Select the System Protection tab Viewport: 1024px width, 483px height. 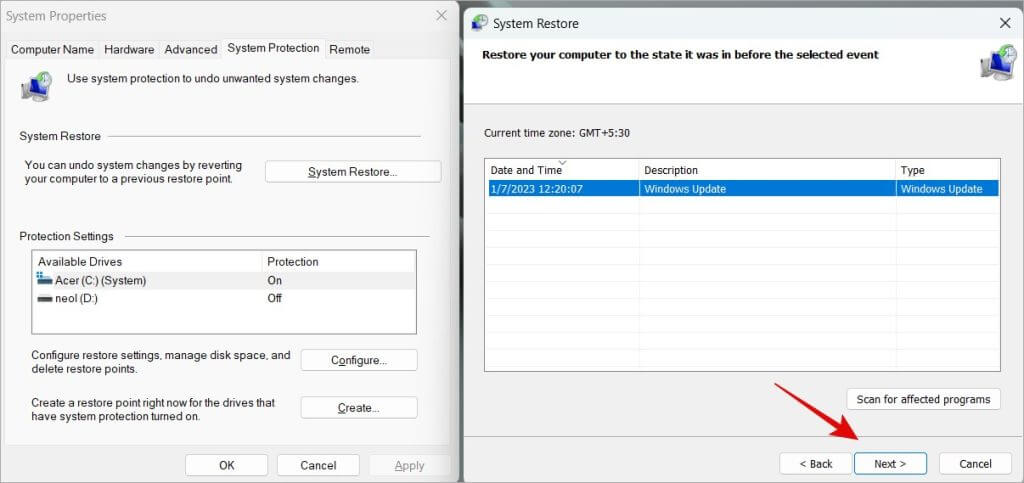pyautogui.click(x=273, y=48)
